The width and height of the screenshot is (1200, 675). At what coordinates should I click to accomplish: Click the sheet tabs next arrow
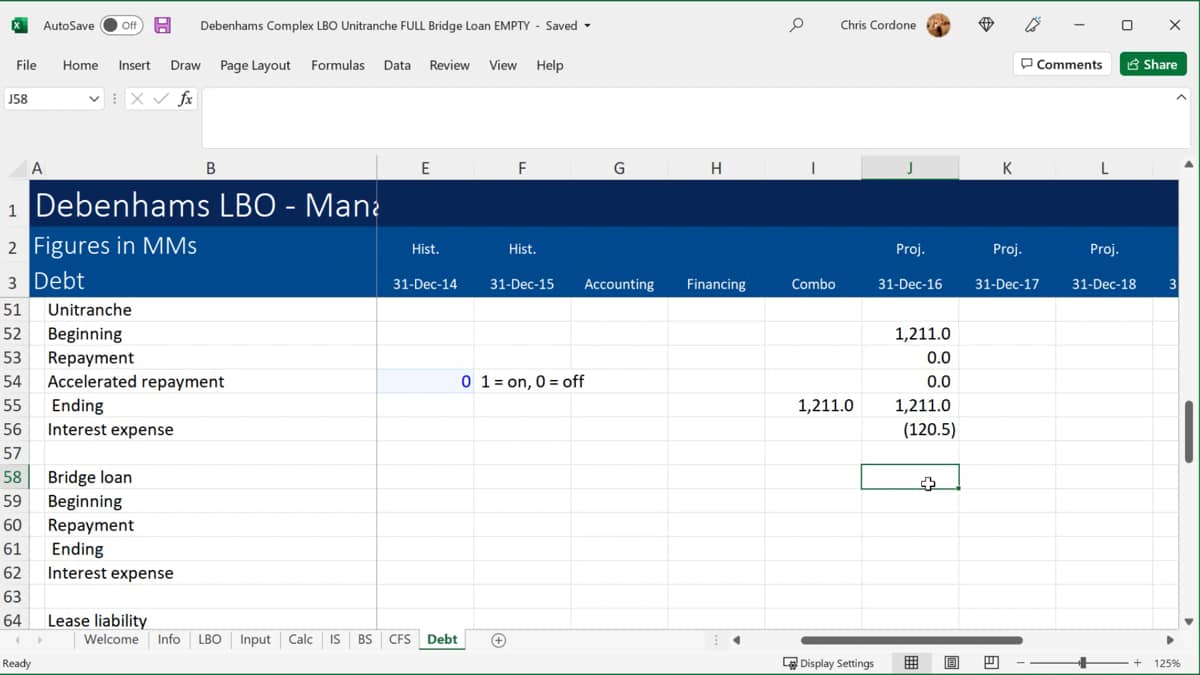[x=40, y=640]
